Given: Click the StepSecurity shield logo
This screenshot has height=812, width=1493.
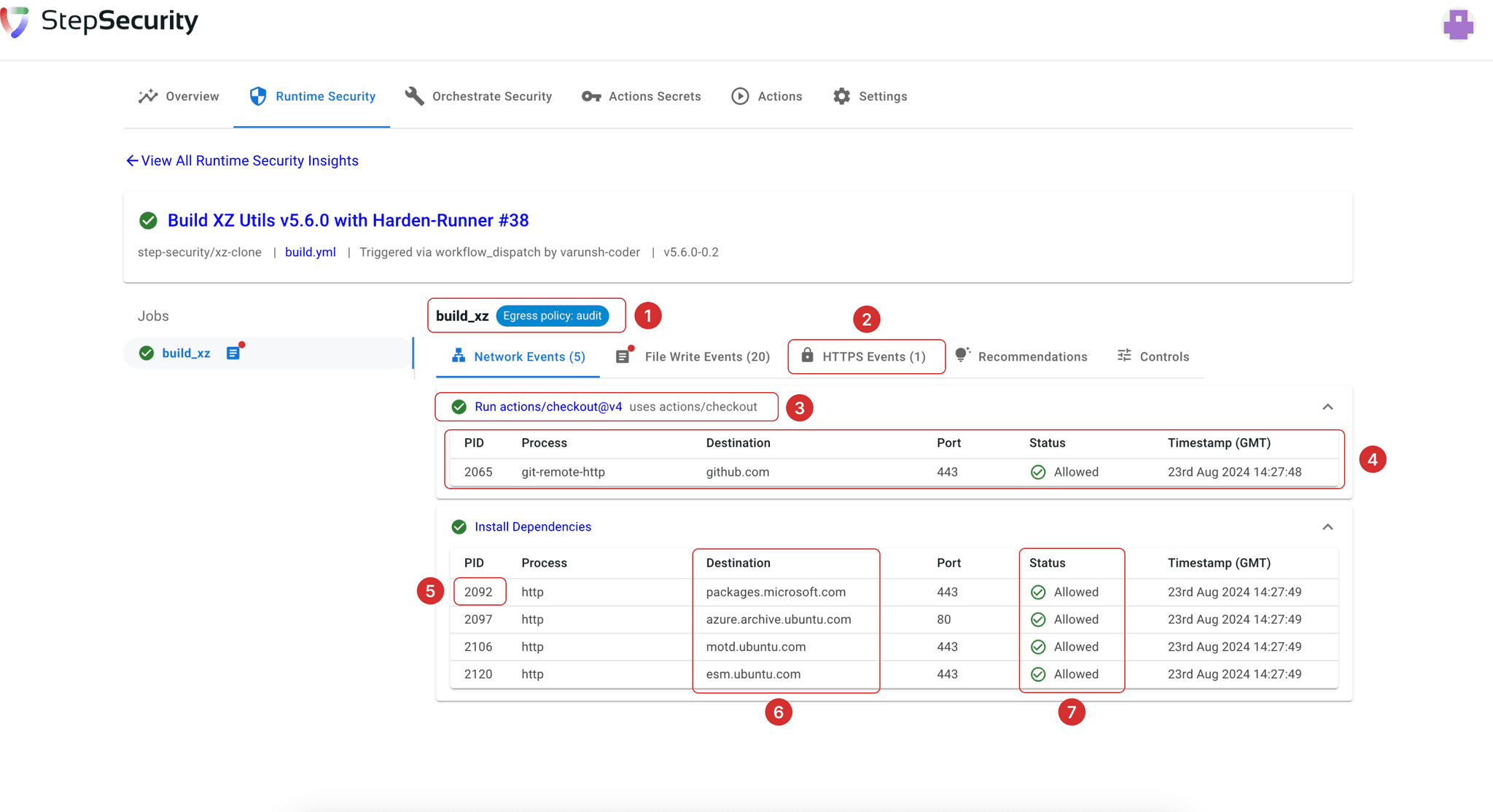Looking at the screenshot, I should point(15,22).
